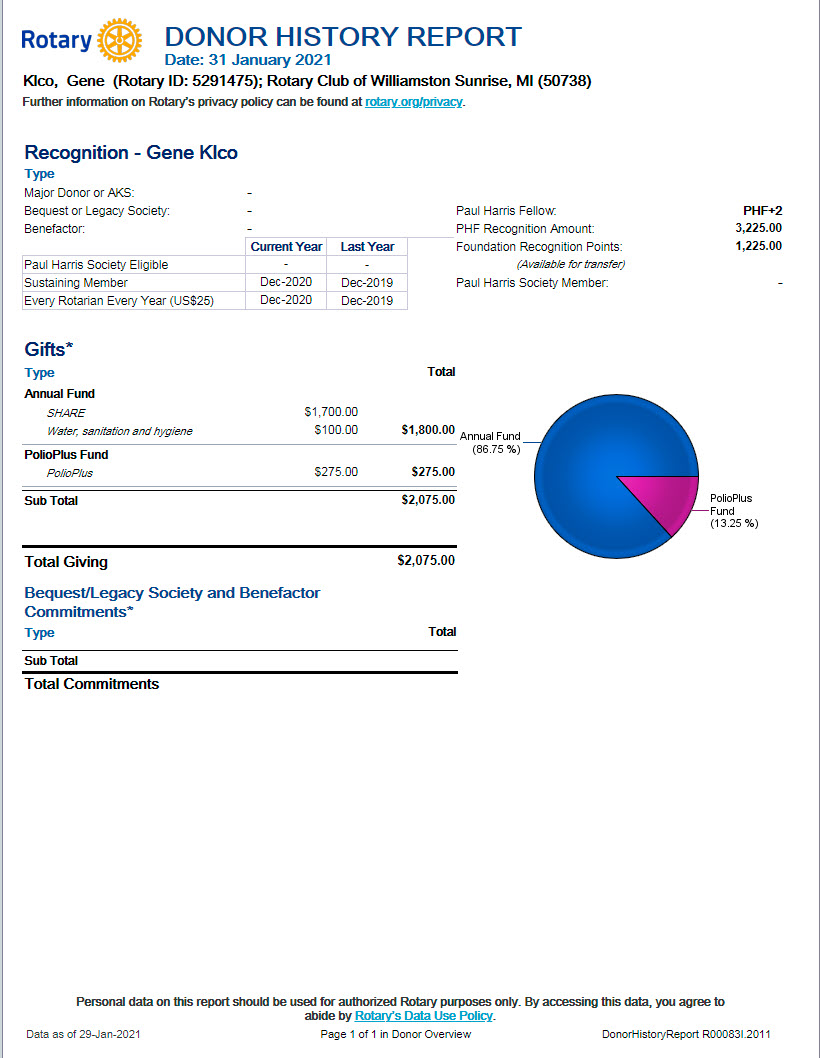Click the Total Commitments label
820x1058 pixels.
(92, 684)
